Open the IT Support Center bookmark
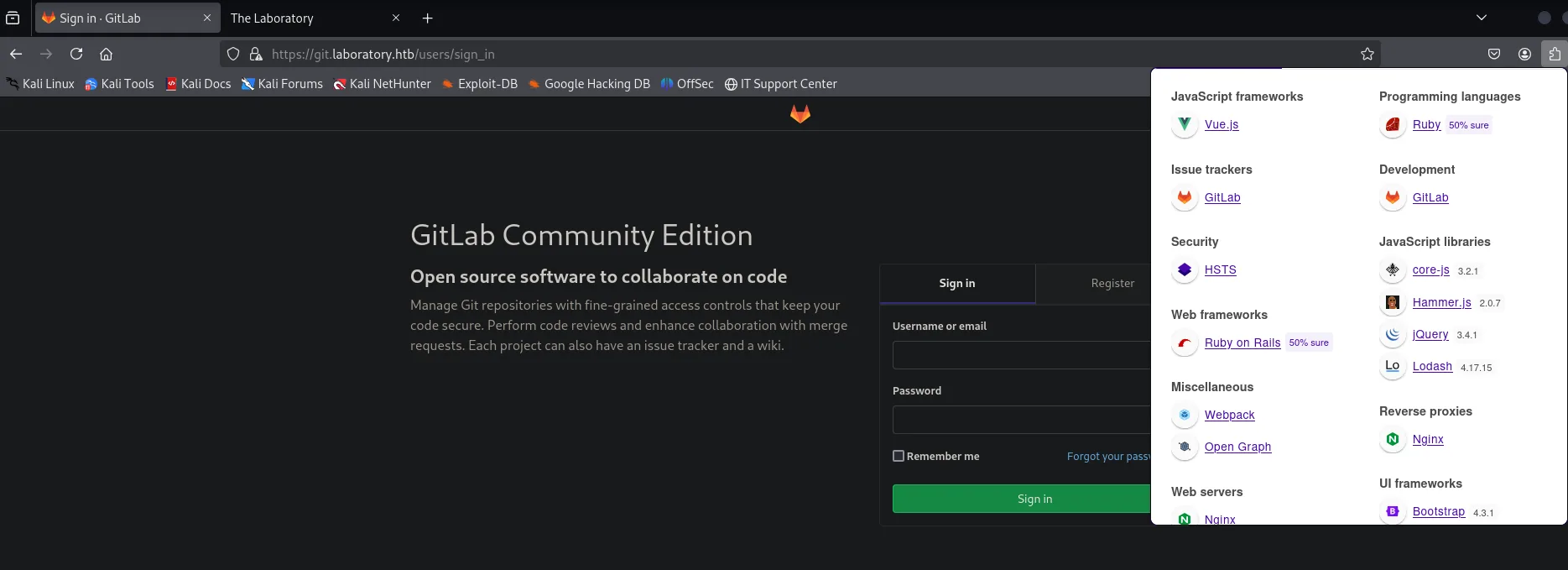 tap(781, 84)
